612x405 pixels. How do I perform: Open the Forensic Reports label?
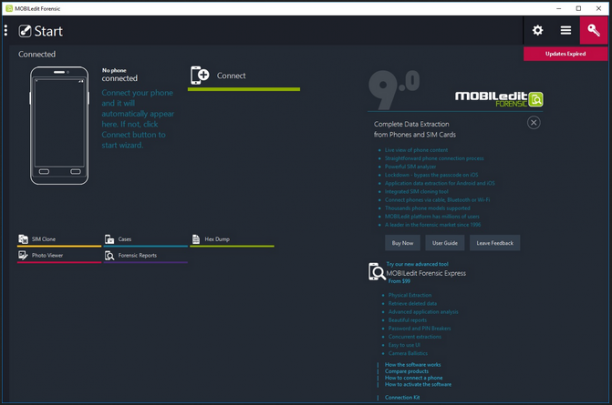coord(137,256)
